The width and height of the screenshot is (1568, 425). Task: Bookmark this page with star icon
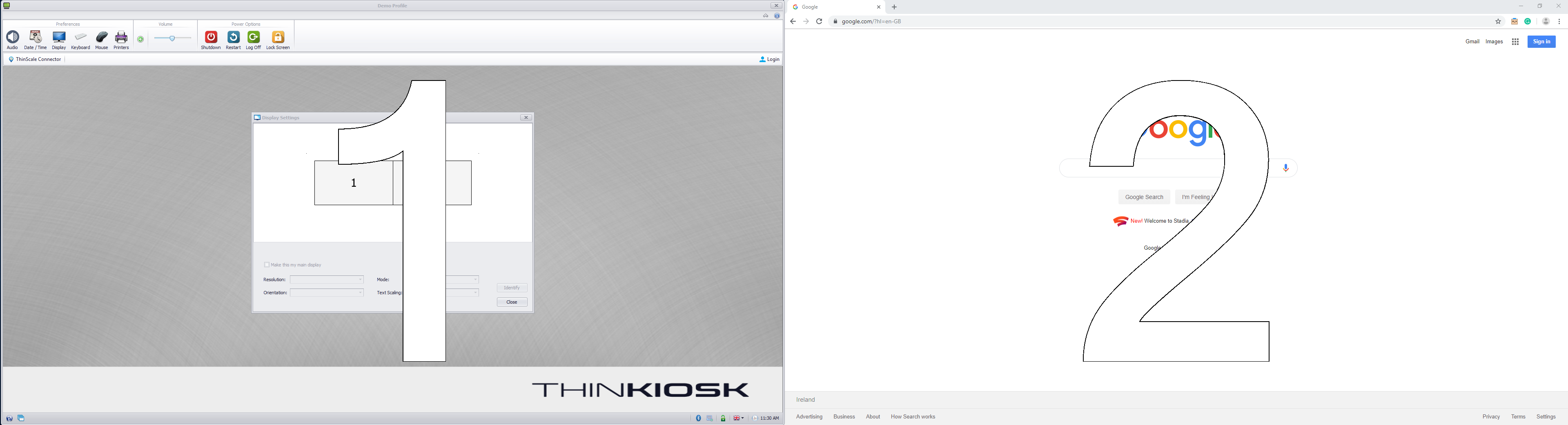click(1498, 21)
